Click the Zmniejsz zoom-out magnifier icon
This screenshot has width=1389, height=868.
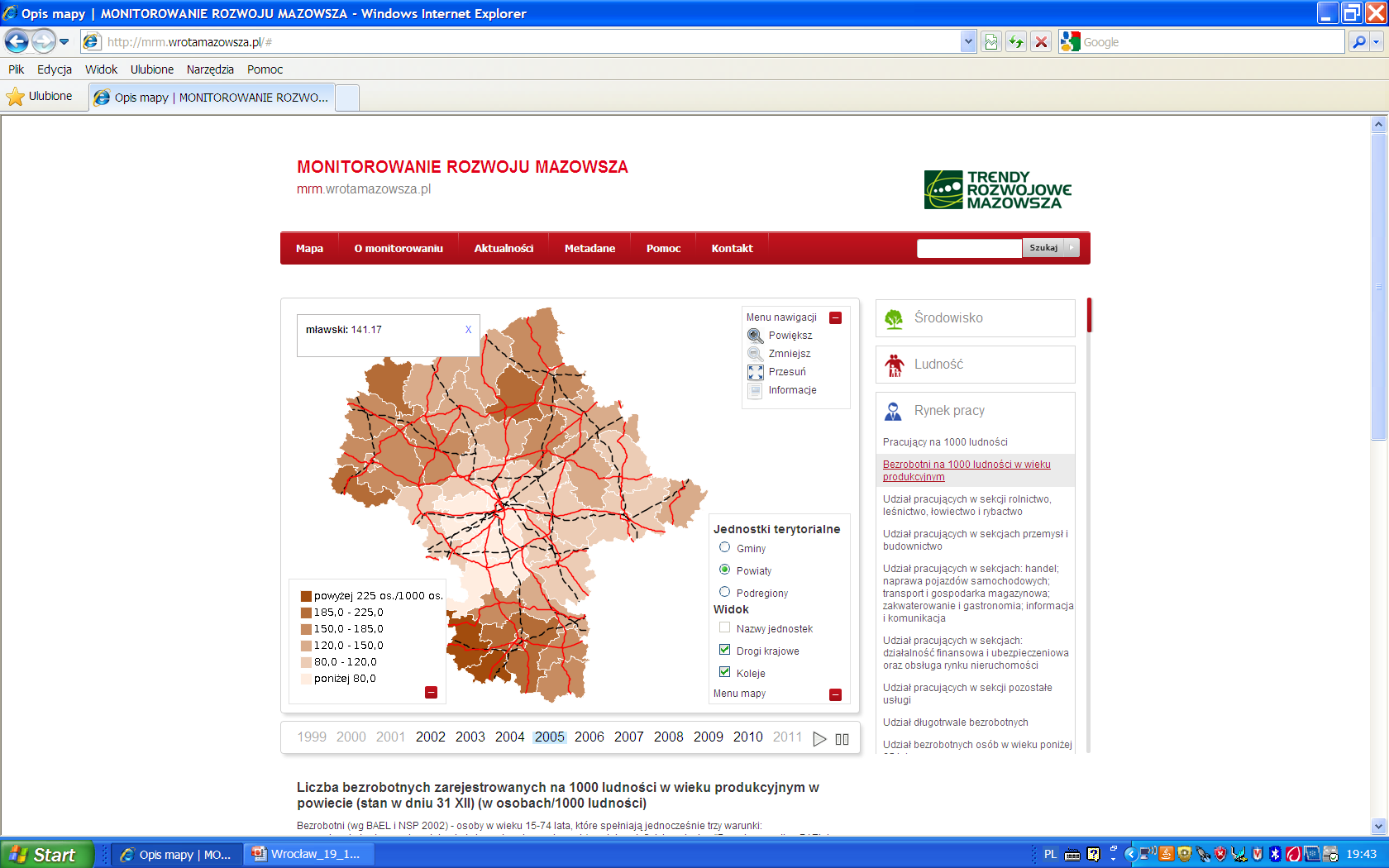point(755,354)
